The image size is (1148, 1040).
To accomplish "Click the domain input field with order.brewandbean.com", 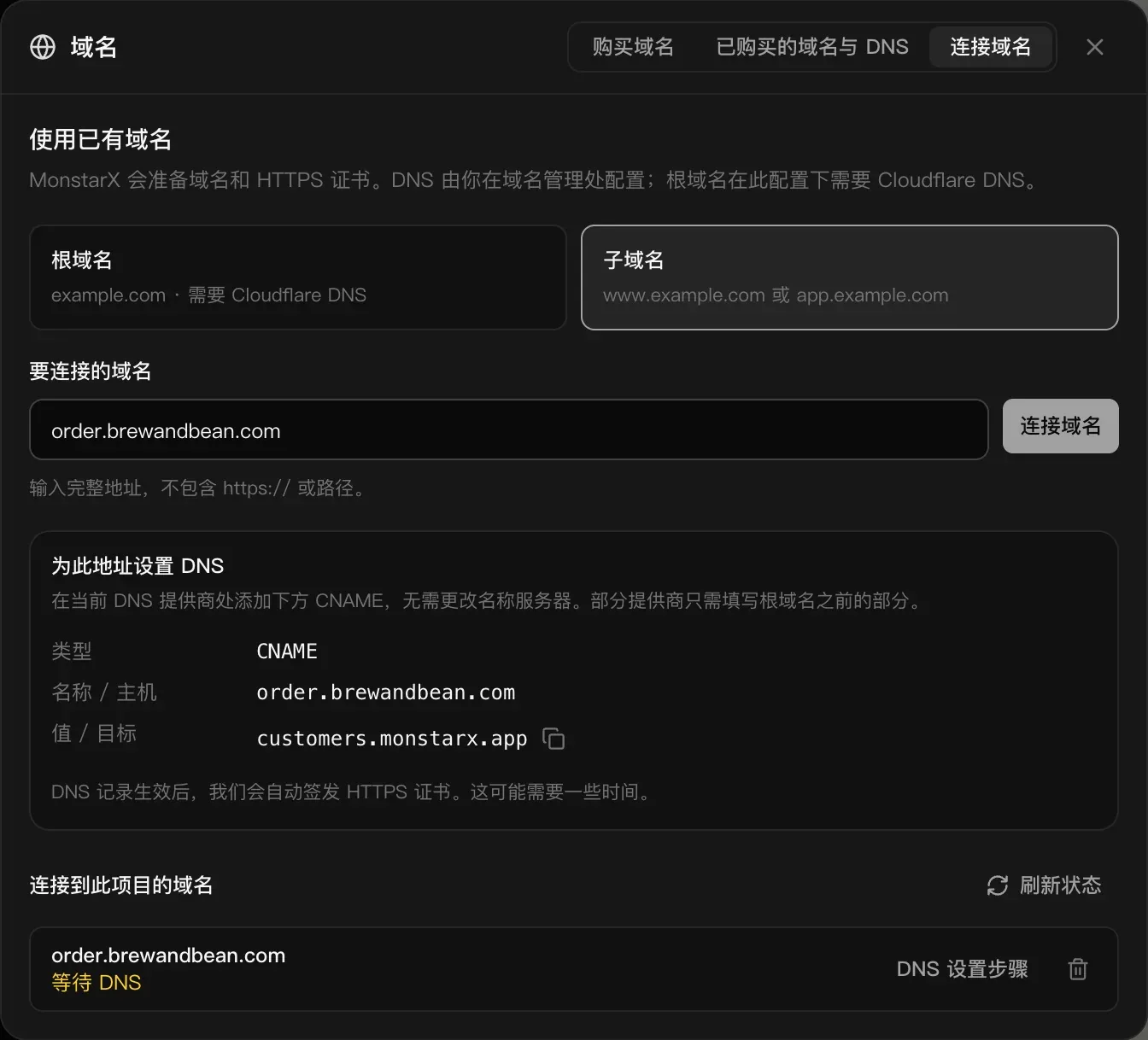I will (509, 429).
